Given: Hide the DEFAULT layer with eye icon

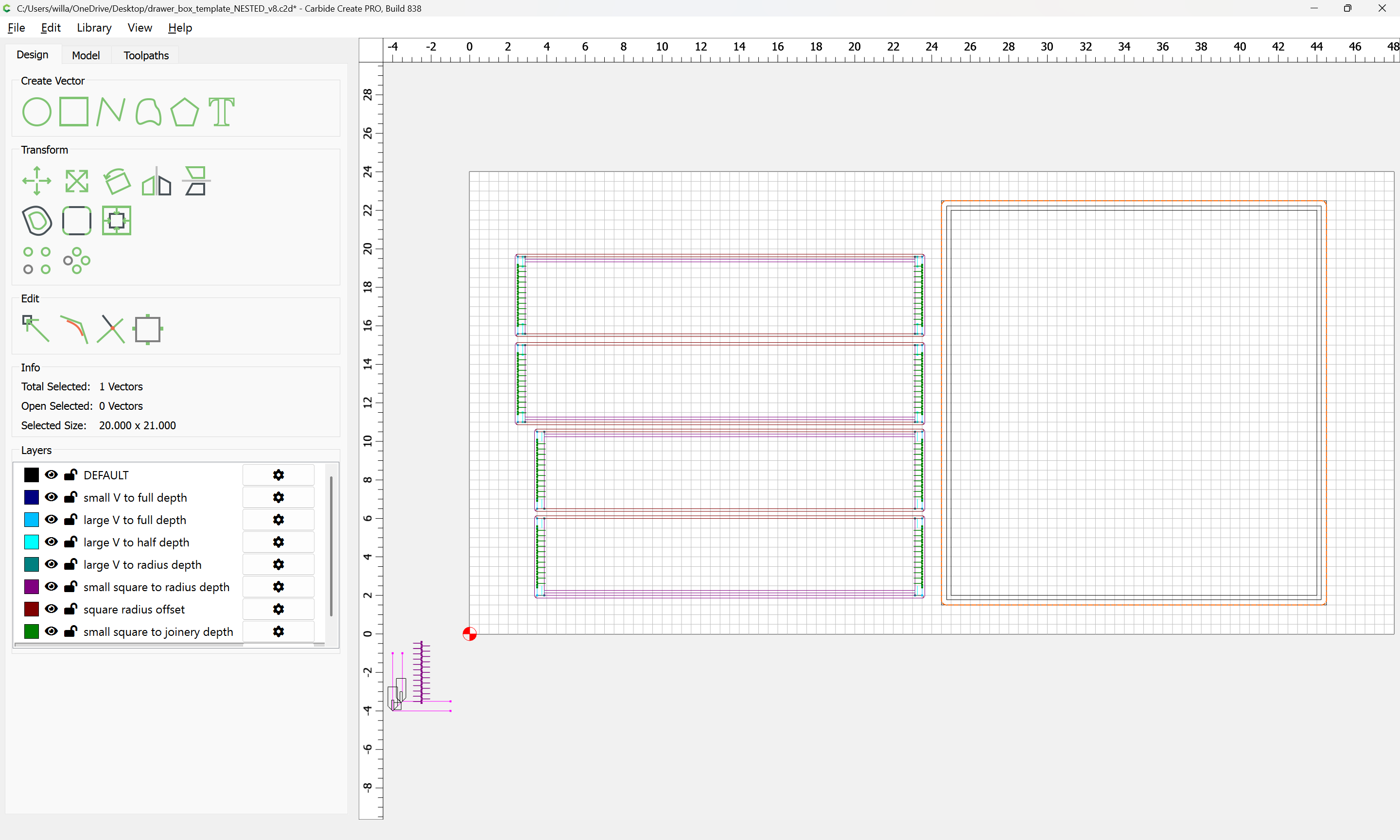Looking at the screenshot, I should click(x=52, y=474).
